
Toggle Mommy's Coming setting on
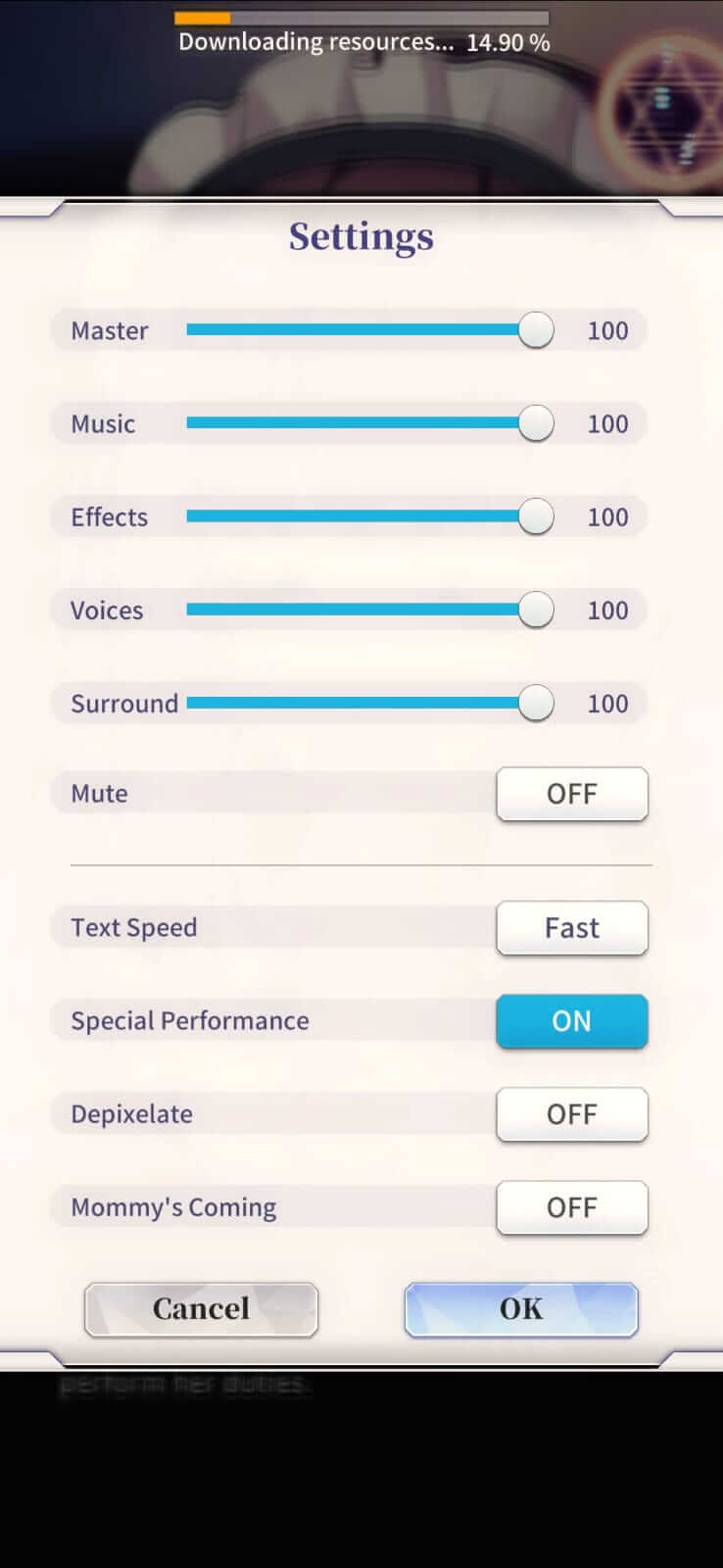[x=572, y=1207]
